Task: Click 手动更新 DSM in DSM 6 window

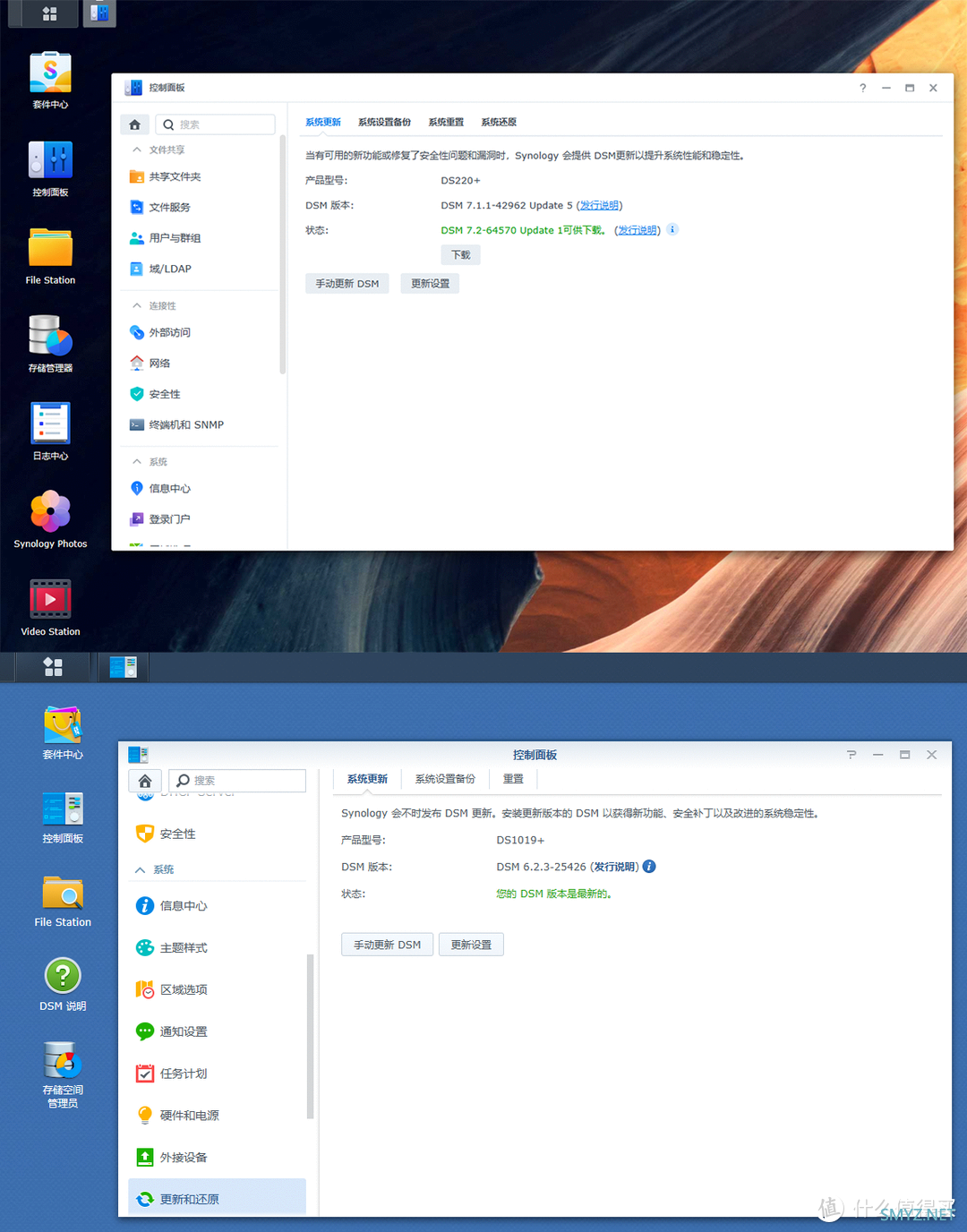Action: coord(387,945)
